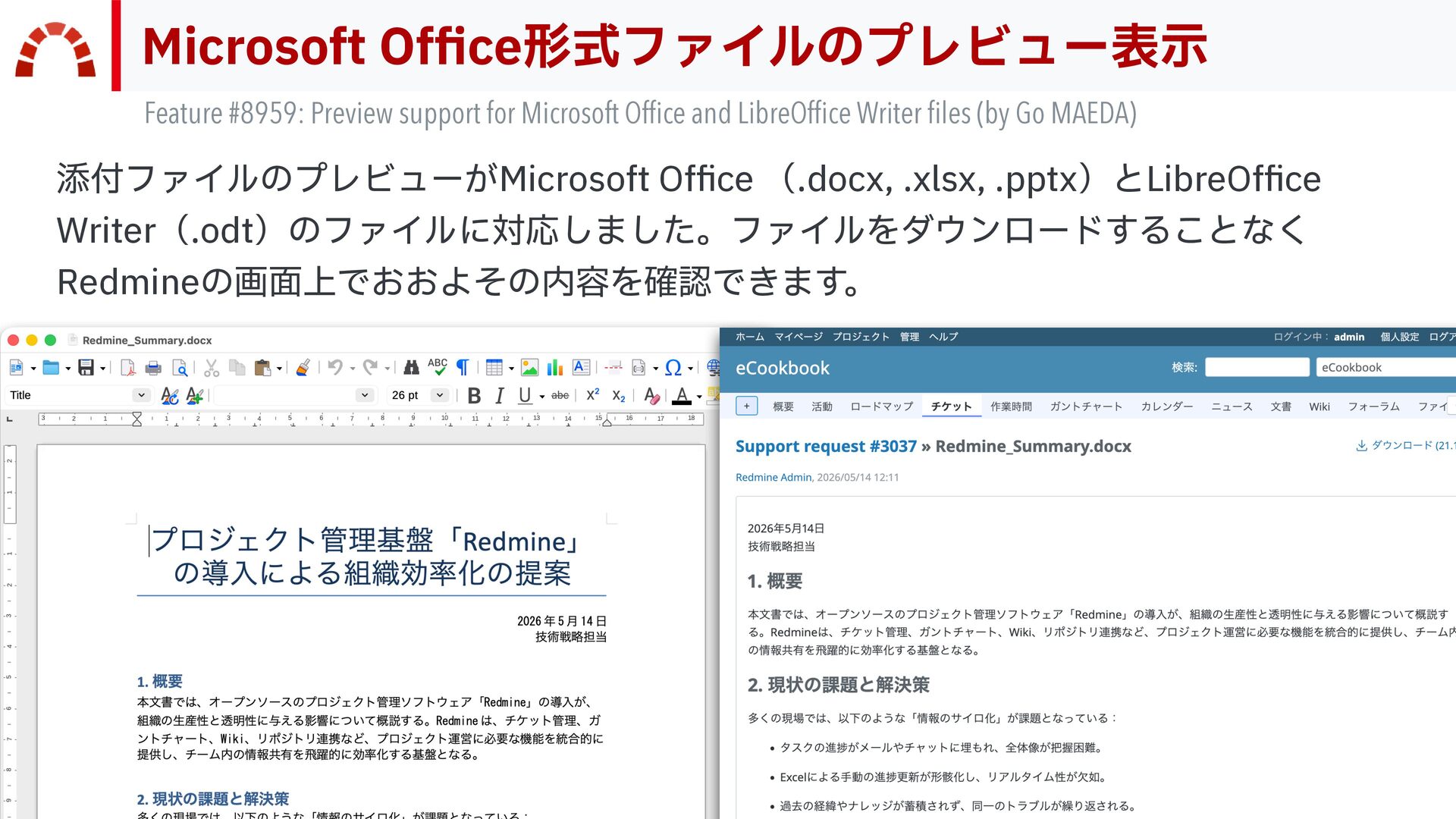Click the Support request #3037 link
Screen dimensions: 1456x819
(826, 446)
